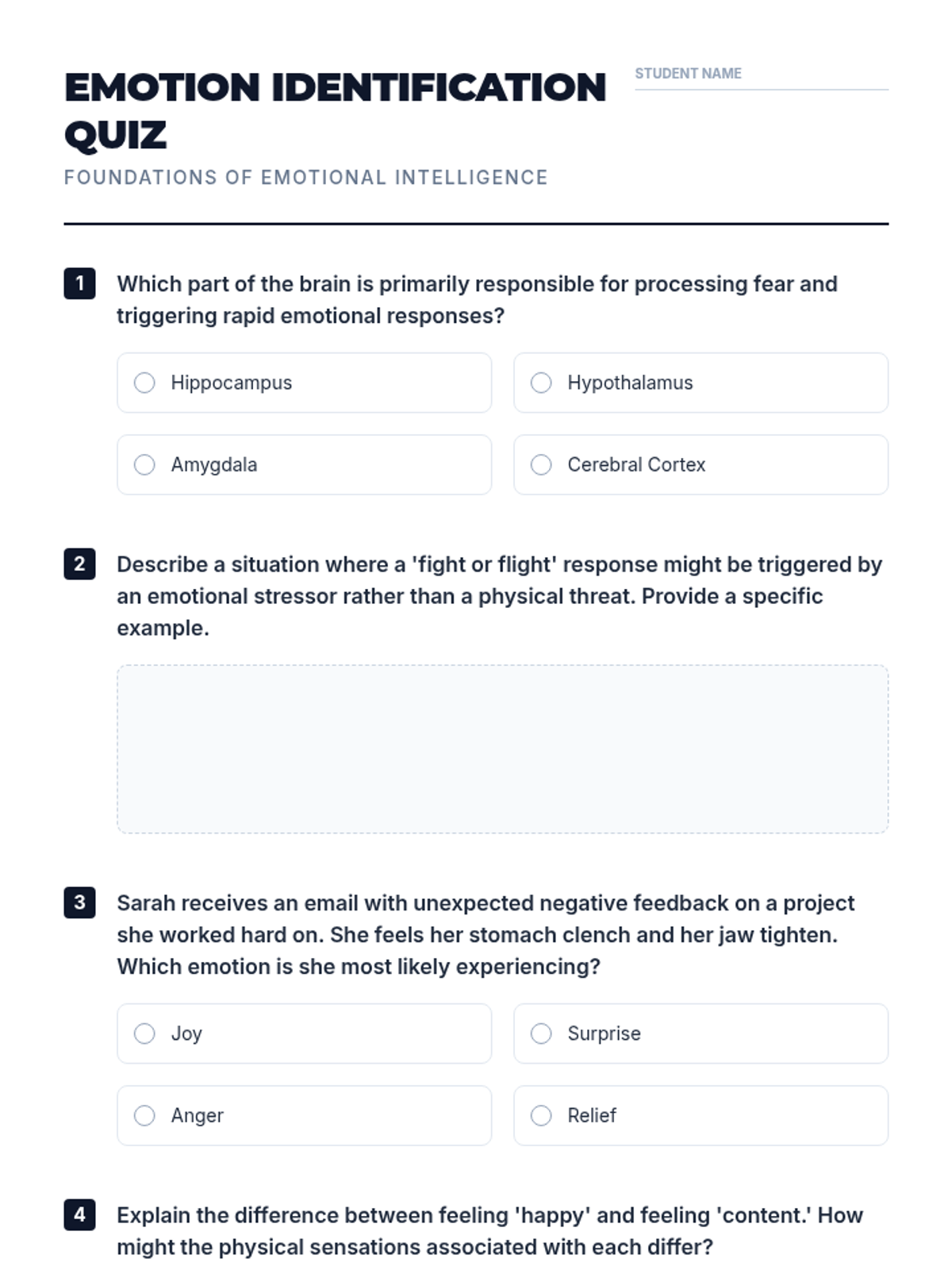Screen dimensions: 952x1270
Task: Click the happy versus content question text
Action: (489, 1230)
